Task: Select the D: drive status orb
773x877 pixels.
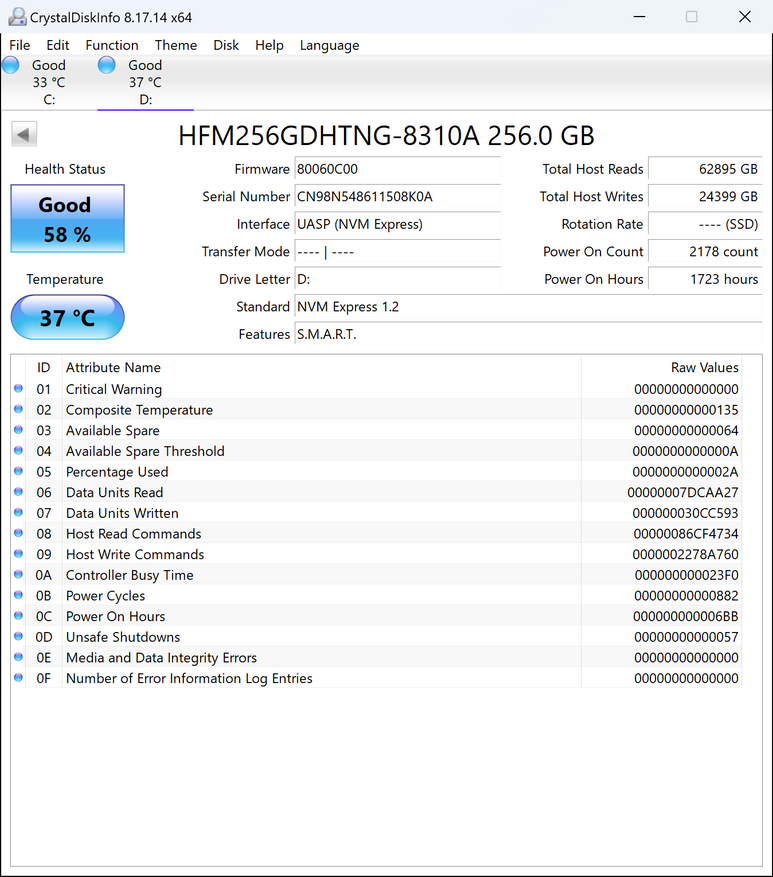Action: click(x=107, y=65)
